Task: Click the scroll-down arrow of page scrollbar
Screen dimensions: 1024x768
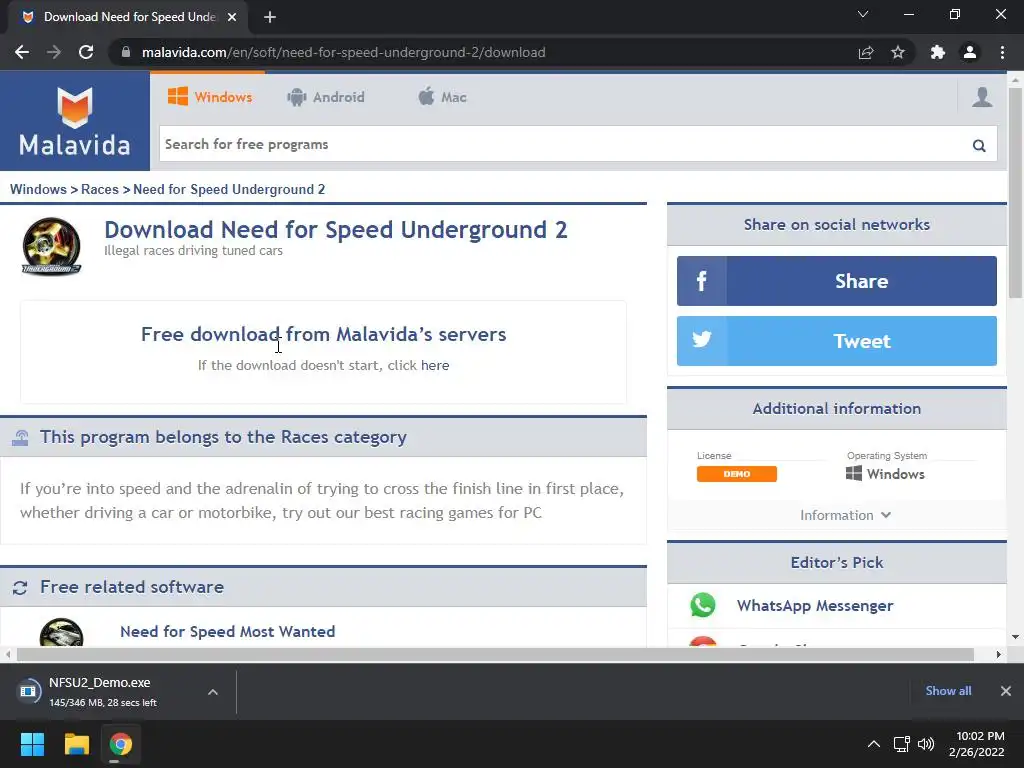Action: 1016,637
